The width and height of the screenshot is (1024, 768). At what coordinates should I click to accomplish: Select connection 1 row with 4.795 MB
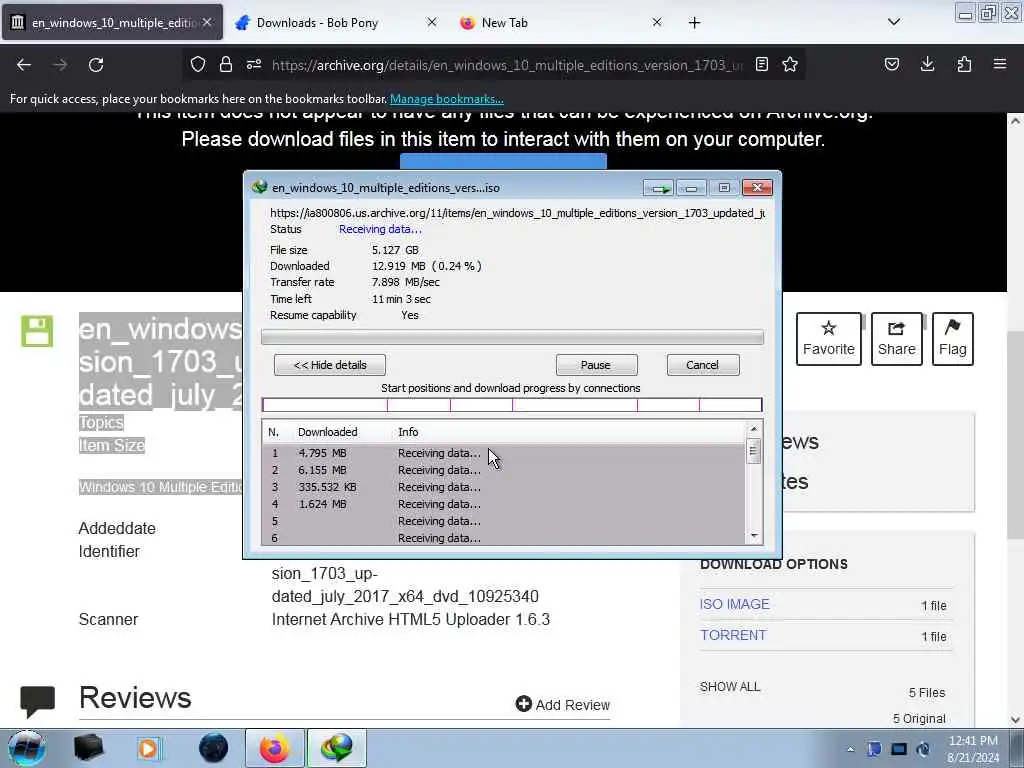click(503, 453)
